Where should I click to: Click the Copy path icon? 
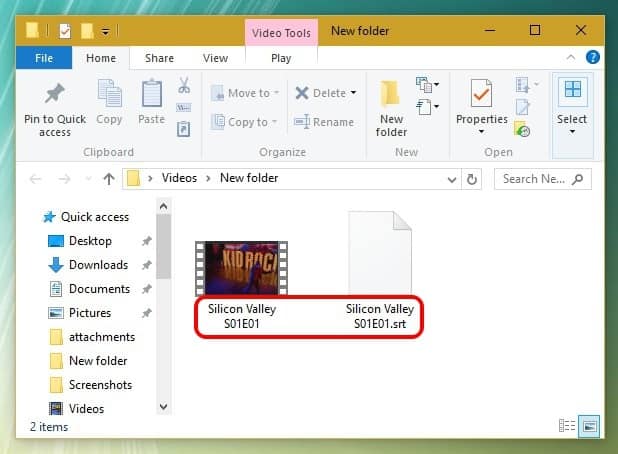tap(184, 107)
